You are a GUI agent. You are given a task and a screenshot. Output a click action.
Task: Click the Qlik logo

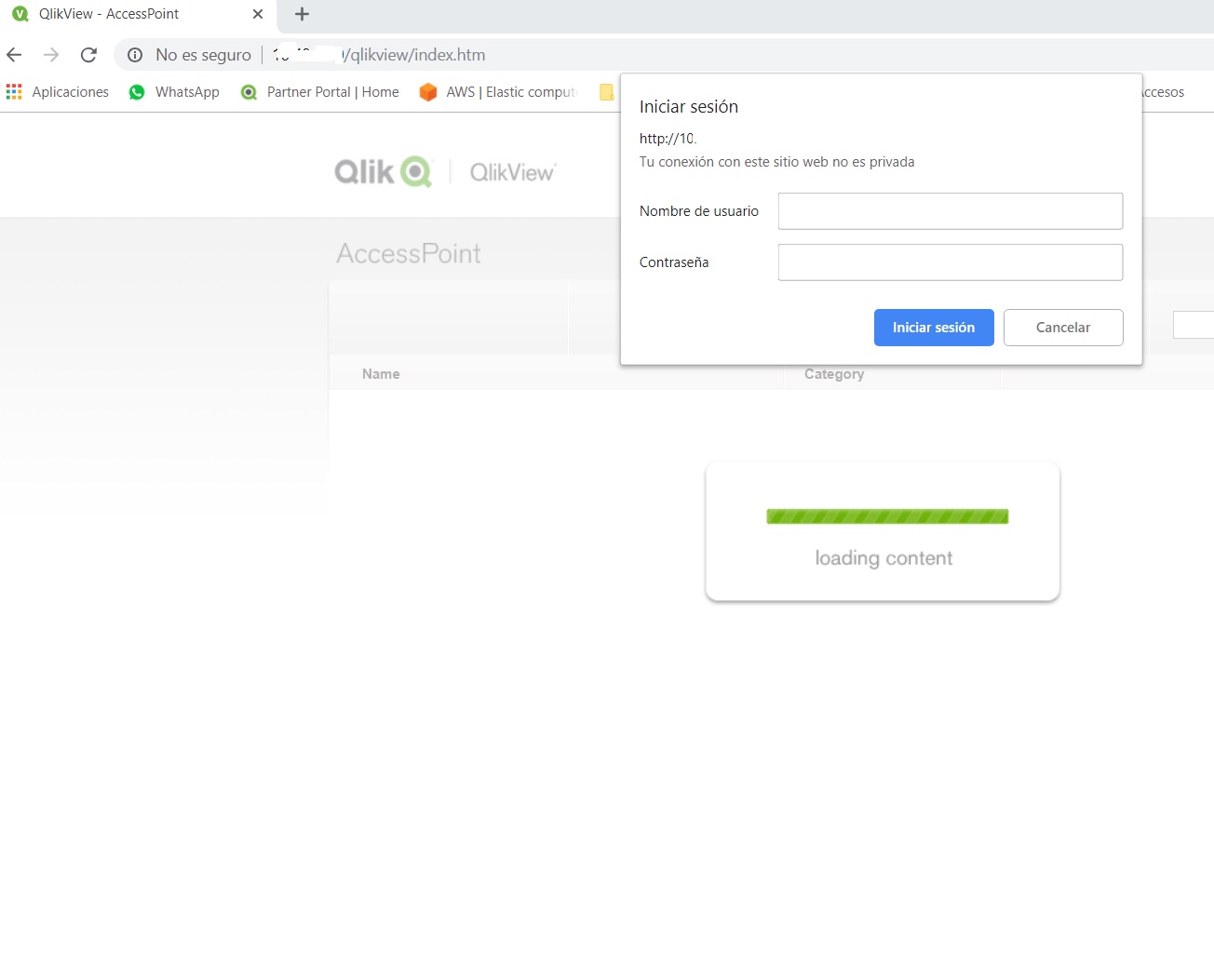384,172
